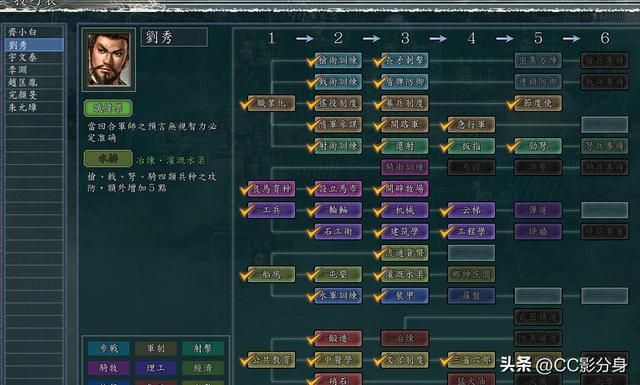Click the dimmed 弩兵專精 node
This screenshot has width=640, height=385.
(604, 146)
